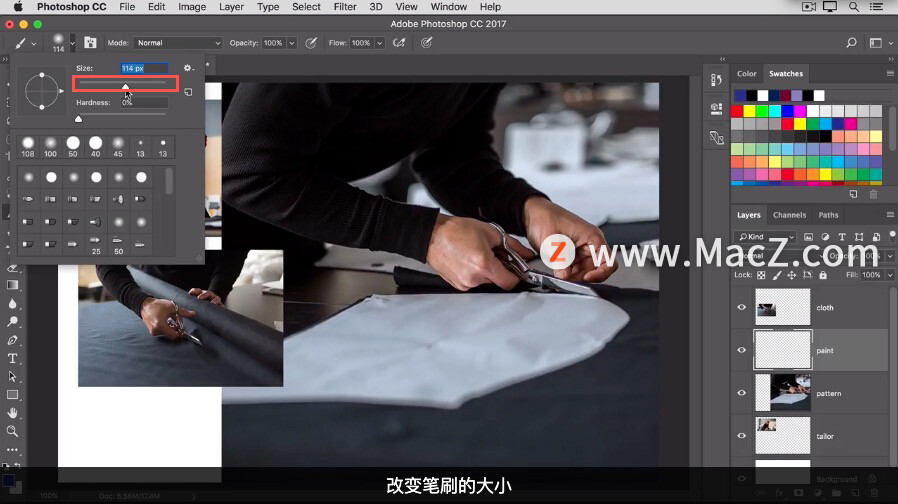Image resolution: width=898 pixels, height=504 pixels.
Task: Select the Zoom tool
Action: (x=12, y=431)
